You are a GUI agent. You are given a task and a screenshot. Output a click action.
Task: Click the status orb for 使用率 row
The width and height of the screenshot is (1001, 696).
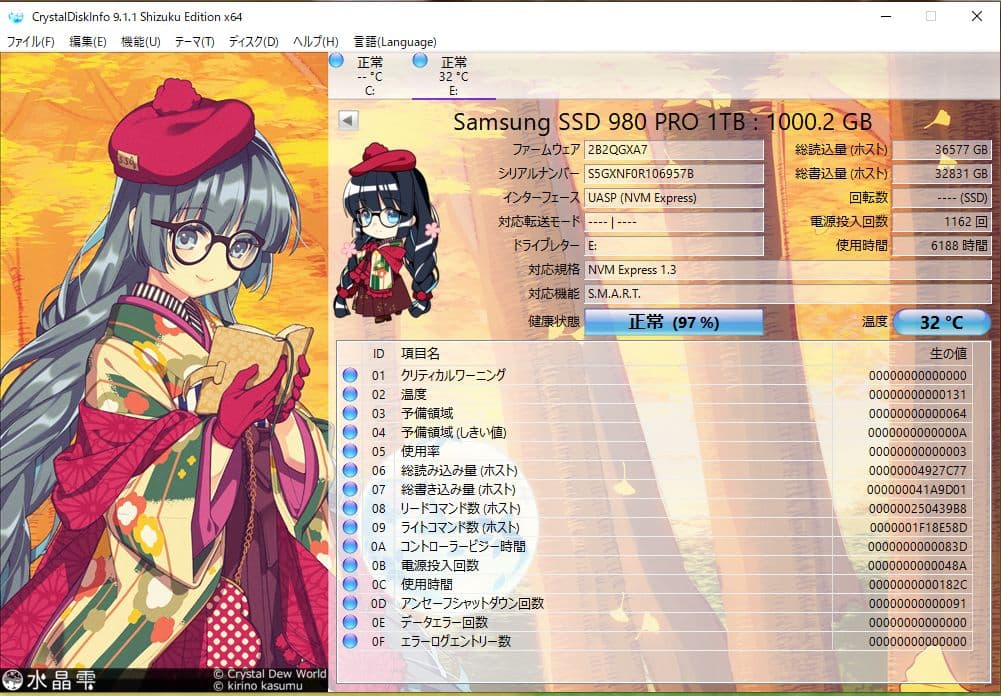click(x=350, y=451)
